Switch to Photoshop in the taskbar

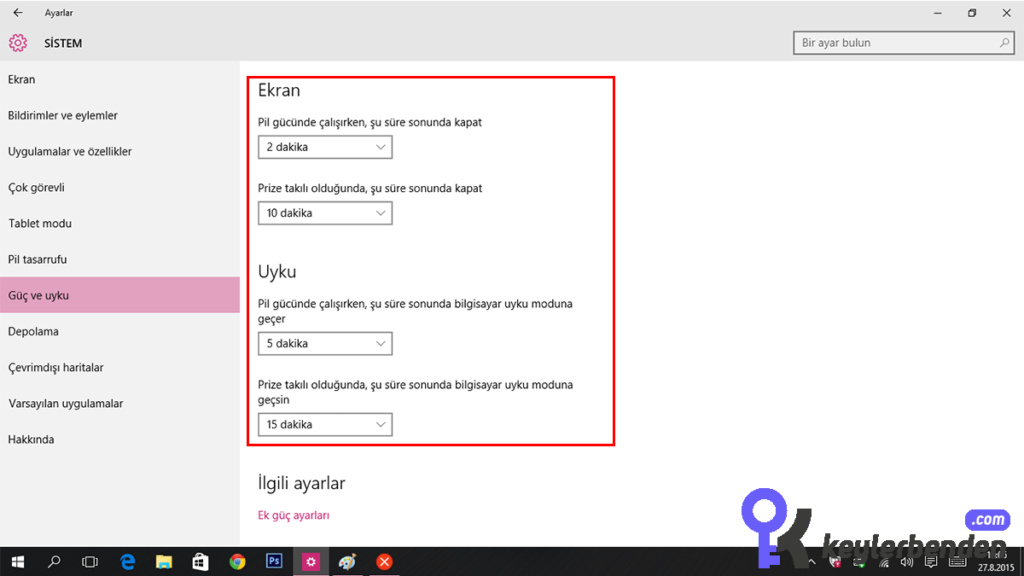[x=274, y=561]
